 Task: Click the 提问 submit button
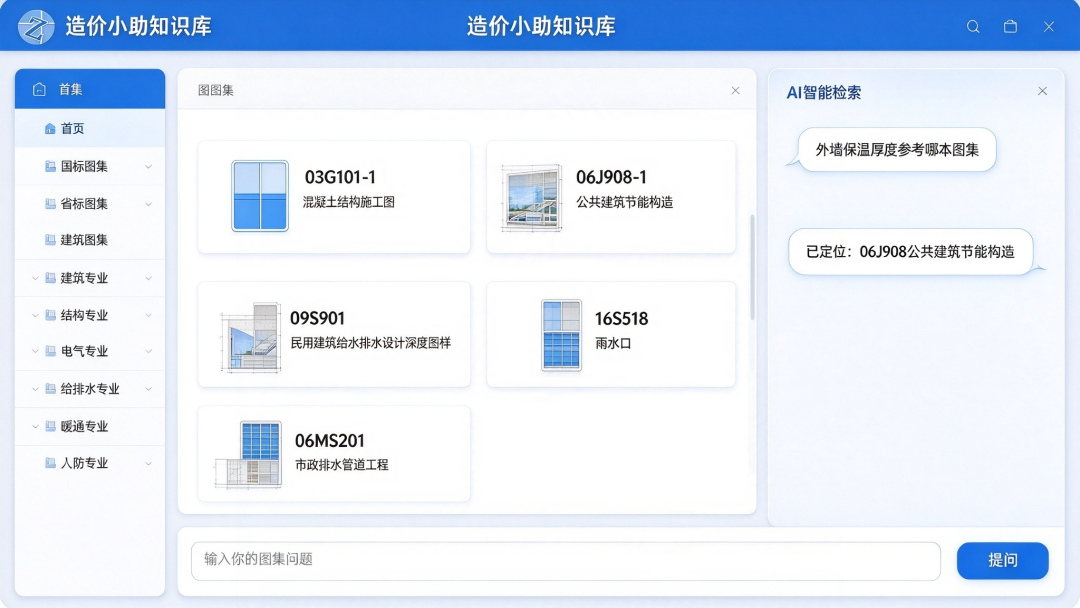tap(1002, 560)
